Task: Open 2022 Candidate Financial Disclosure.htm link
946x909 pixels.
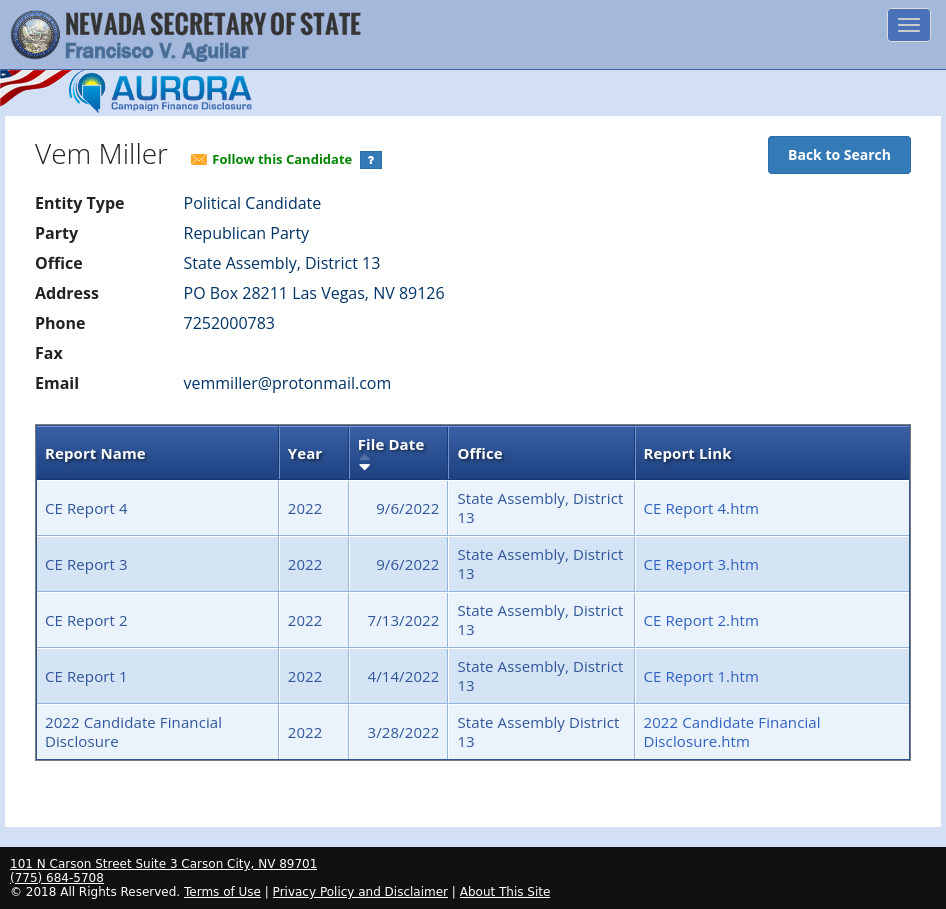Action: click(731, 732)
